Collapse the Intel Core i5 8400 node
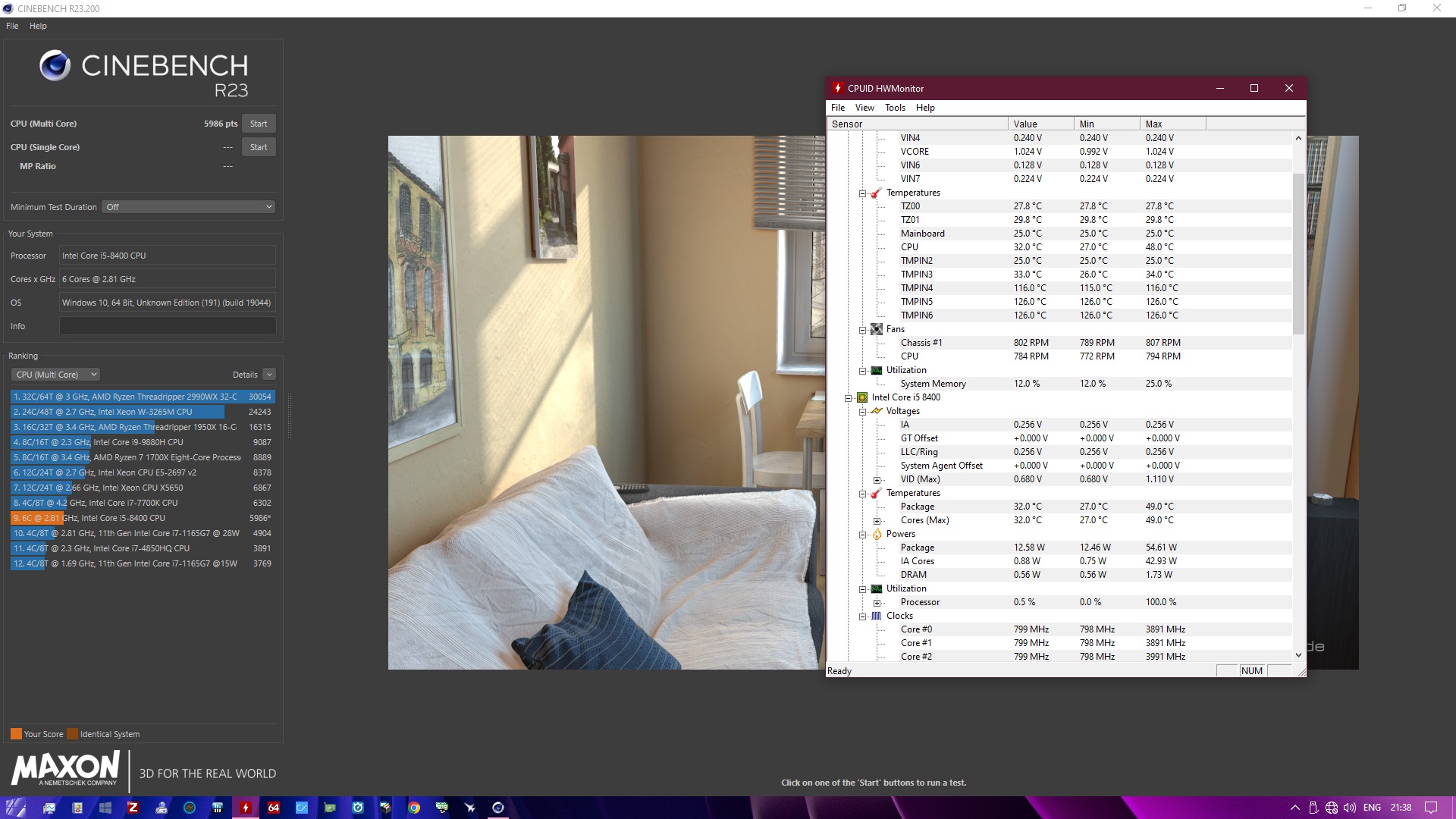The image size is (1456, 819). (849, 398)
